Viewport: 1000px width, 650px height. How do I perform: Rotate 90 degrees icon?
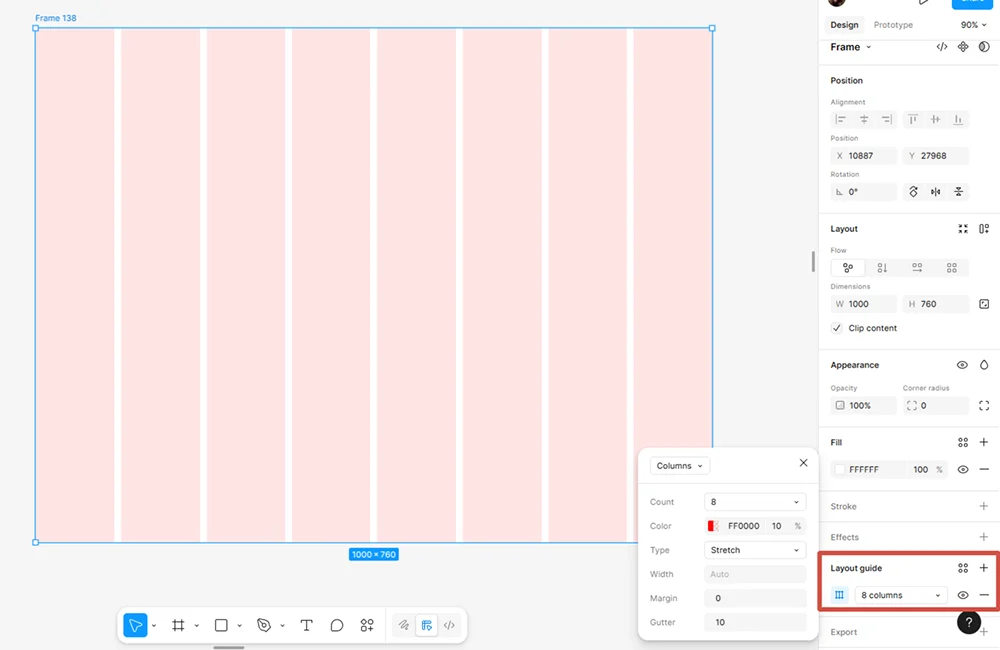[913, 191]
